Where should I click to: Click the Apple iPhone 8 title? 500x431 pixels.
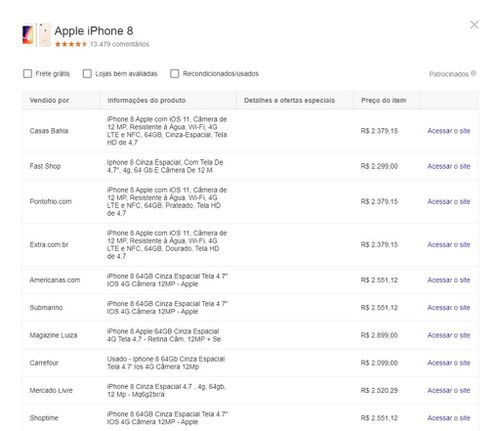94,31
